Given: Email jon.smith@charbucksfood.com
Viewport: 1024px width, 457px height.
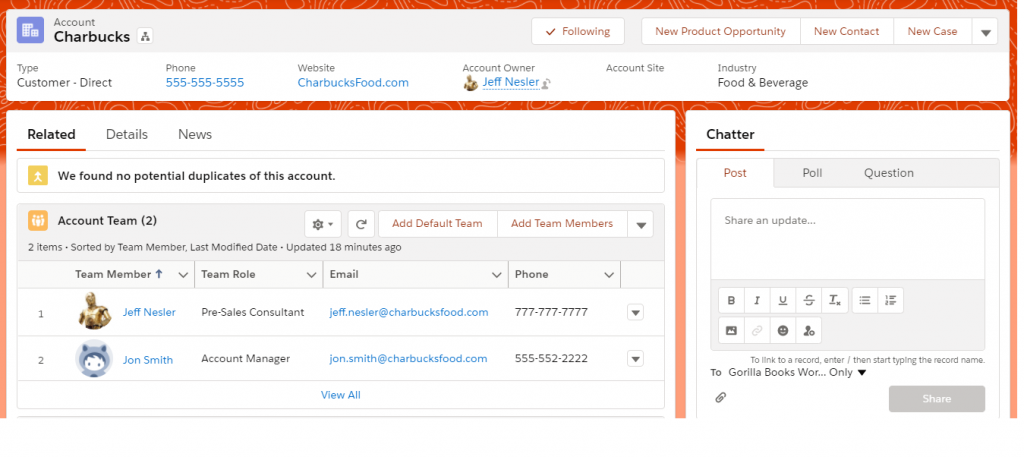Looking at the screenshot, I should tap(408, 358).
